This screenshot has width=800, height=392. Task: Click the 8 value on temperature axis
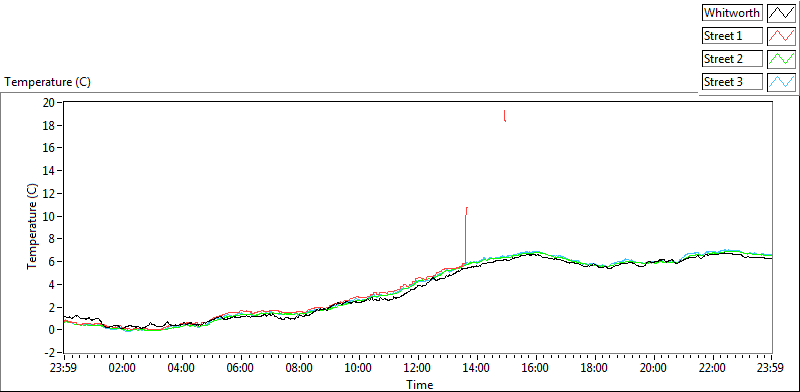pos(53,239)
